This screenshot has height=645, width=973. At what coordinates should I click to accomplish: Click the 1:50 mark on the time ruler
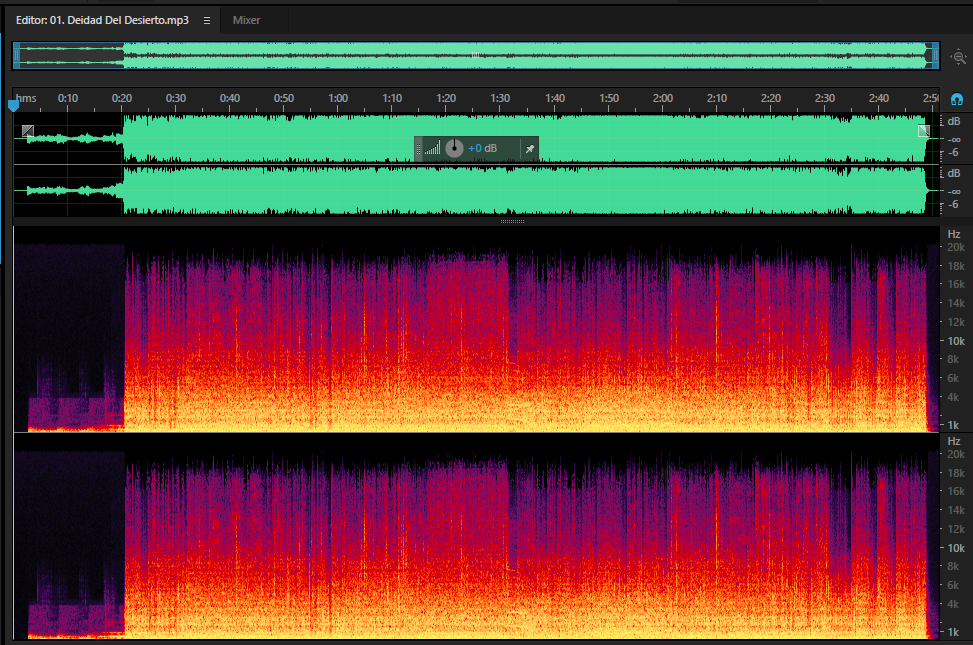pos(609,98)
